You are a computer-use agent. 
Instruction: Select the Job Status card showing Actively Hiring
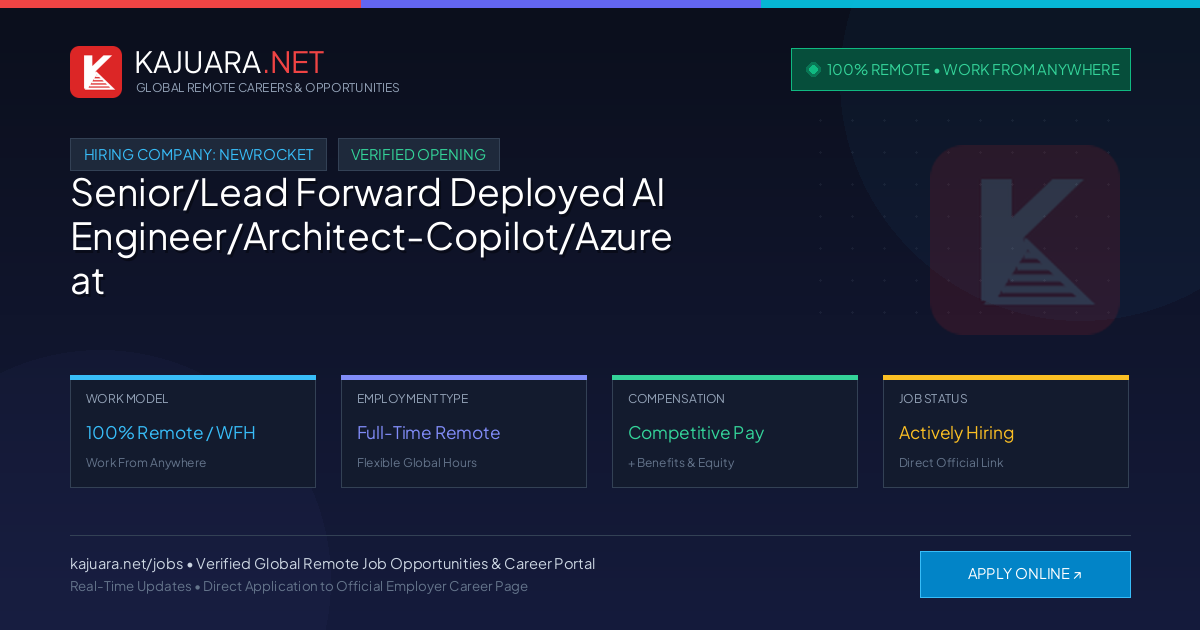click(x=1006, y=432)
